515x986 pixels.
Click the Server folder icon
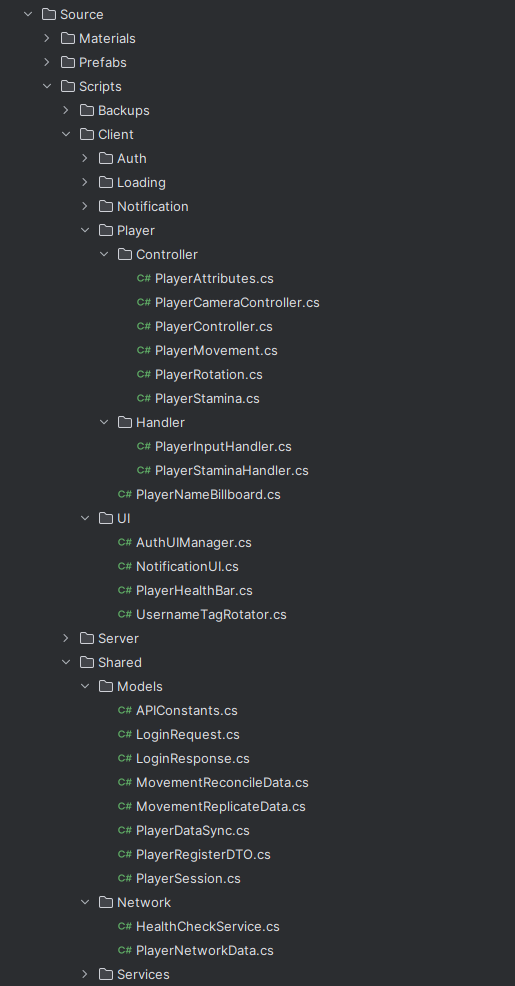point(87,638)
